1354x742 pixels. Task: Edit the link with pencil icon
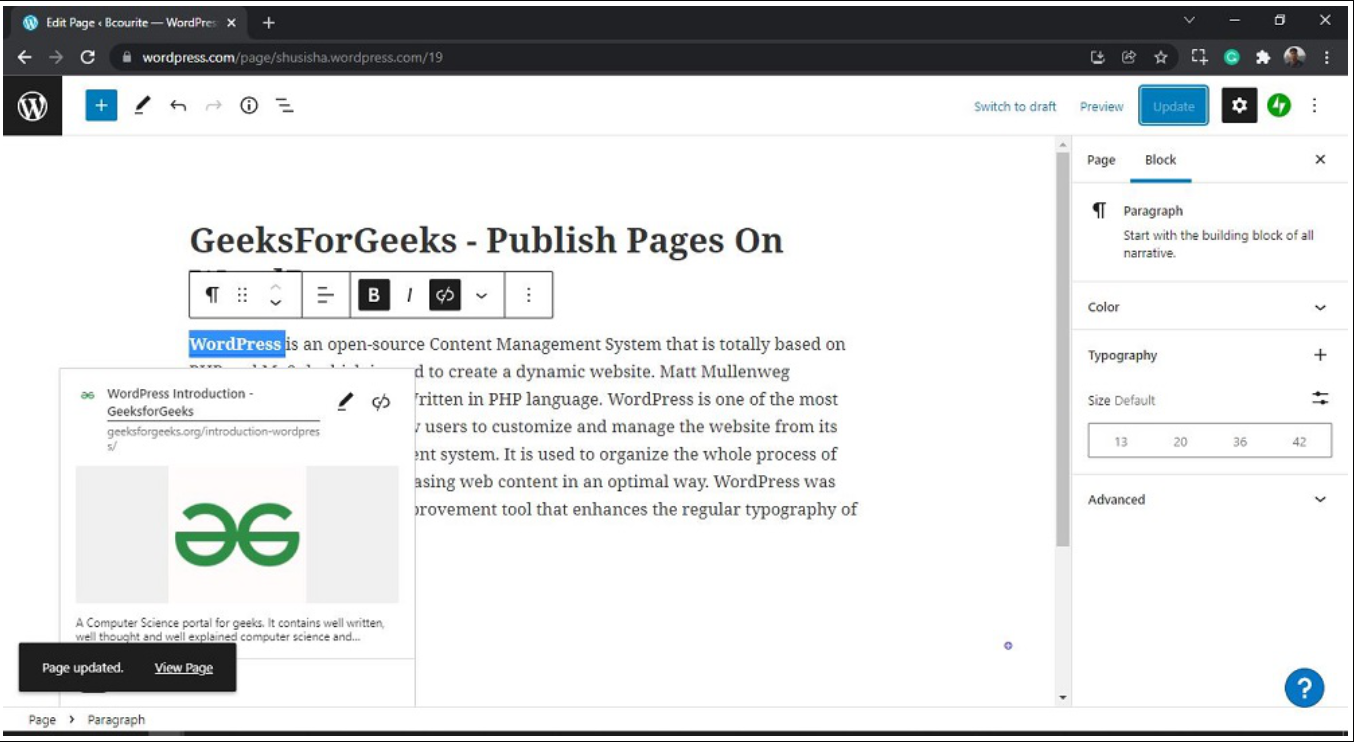coord(345,402)
